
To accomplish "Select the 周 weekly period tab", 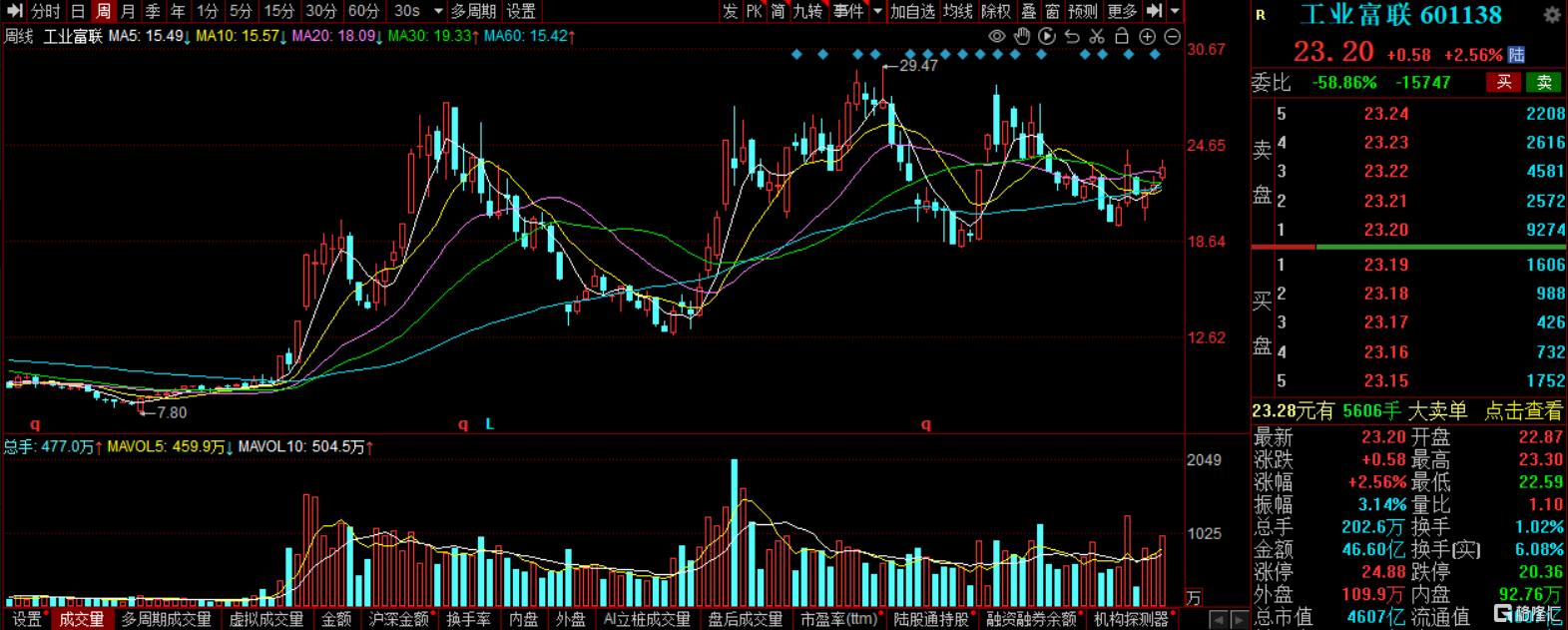I will pyautogui.click(x=103, y=11).
